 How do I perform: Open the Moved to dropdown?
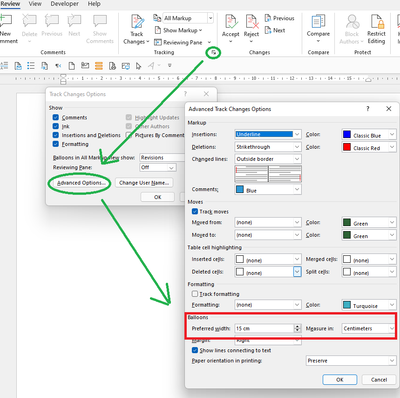coord(268,235)
